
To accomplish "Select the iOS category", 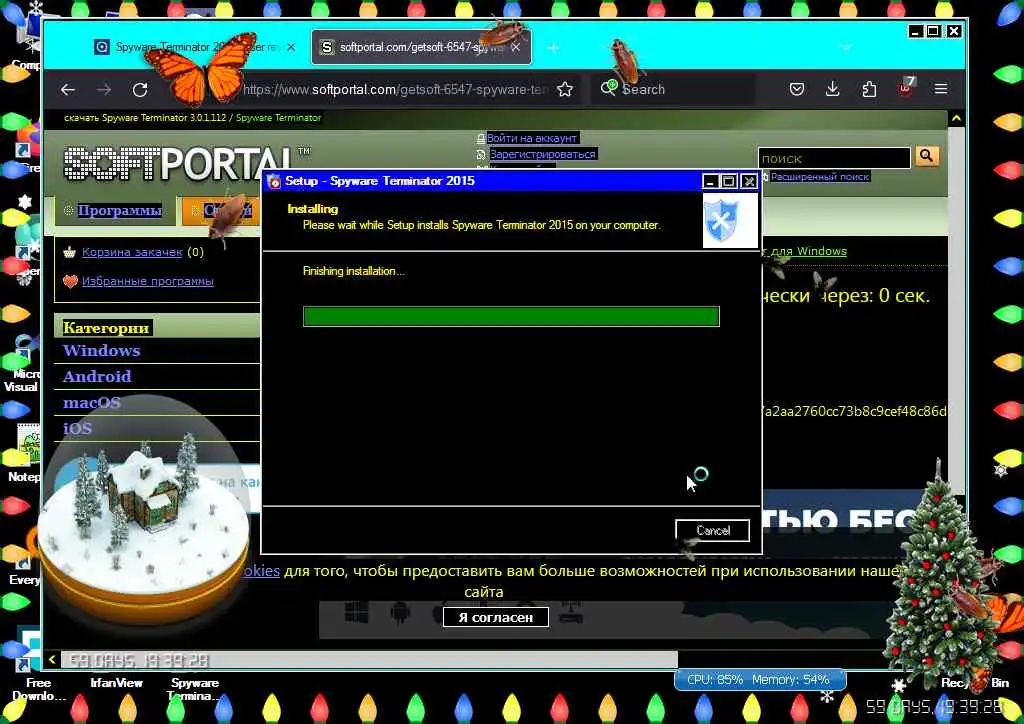I will (77, 429).
